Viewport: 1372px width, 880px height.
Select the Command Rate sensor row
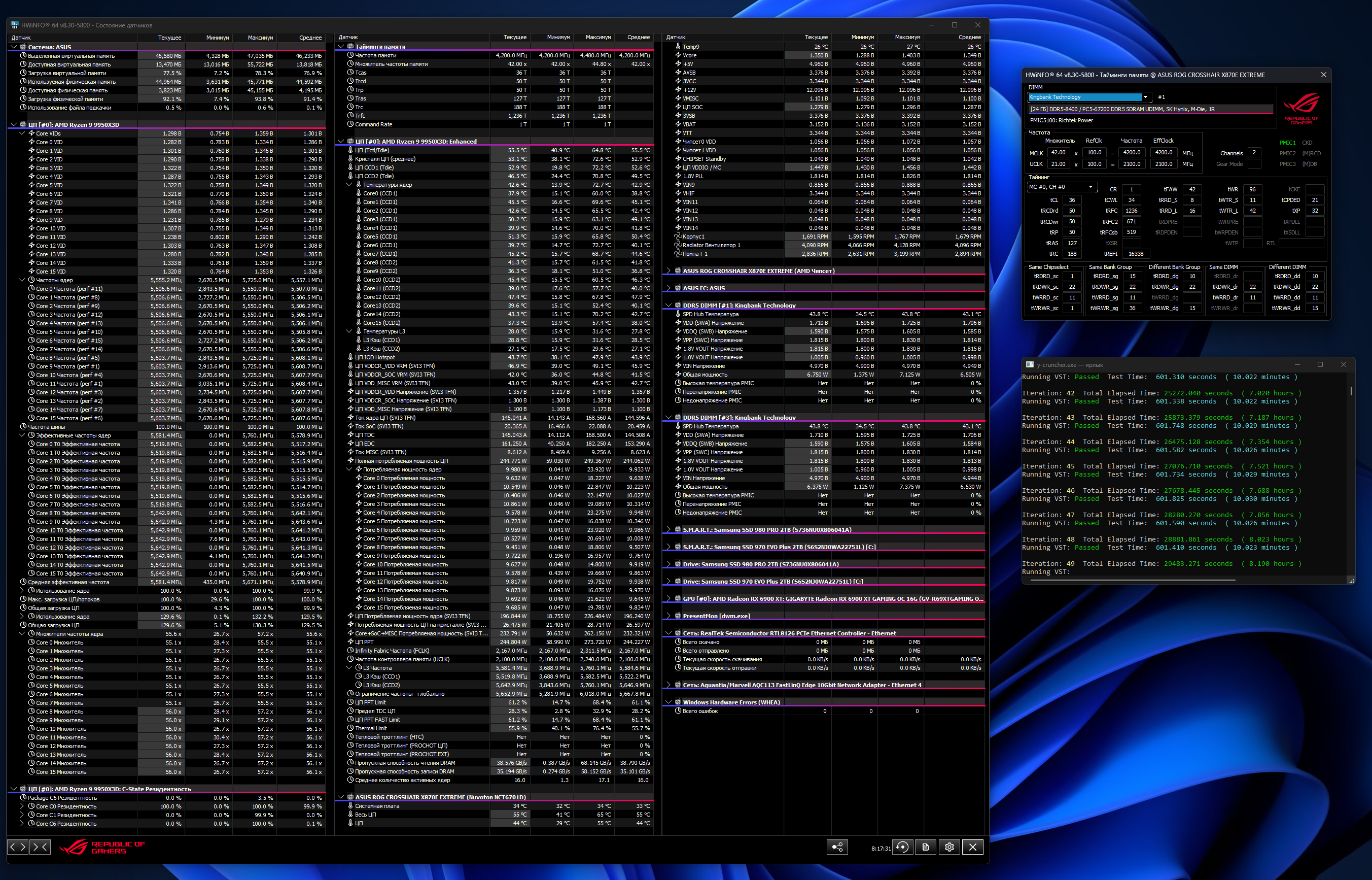tap(373, 124)
